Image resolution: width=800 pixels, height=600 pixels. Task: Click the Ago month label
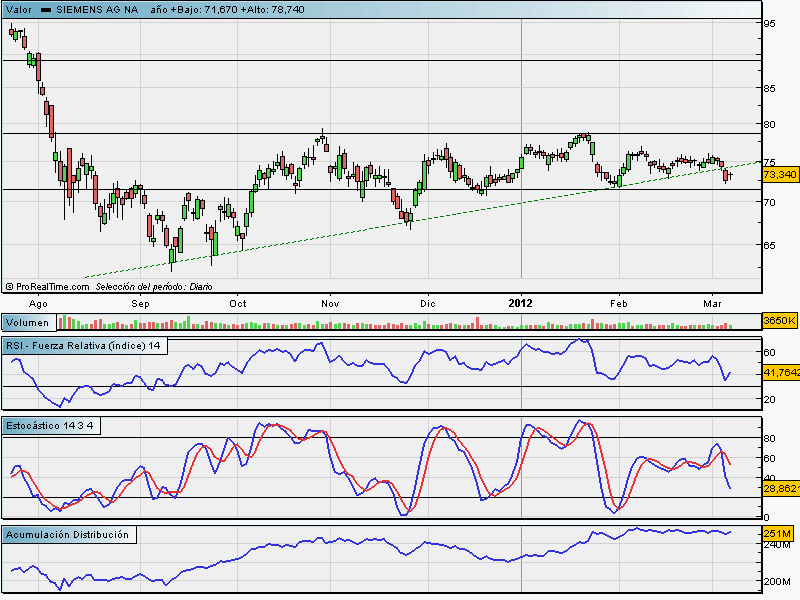(38, 304)
